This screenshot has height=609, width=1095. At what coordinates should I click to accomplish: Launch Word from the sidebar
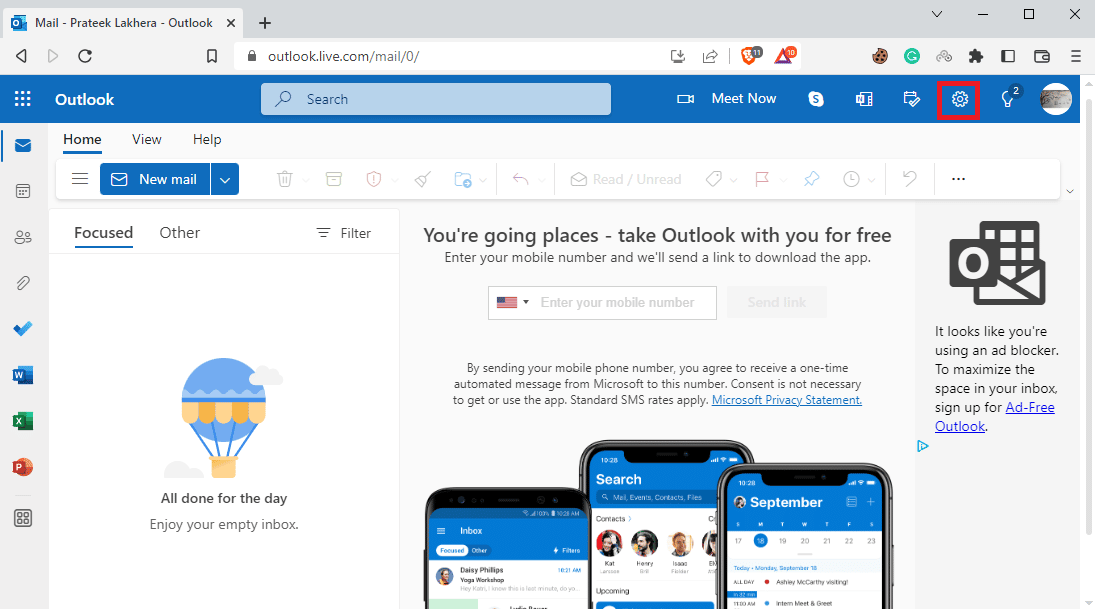23,375
